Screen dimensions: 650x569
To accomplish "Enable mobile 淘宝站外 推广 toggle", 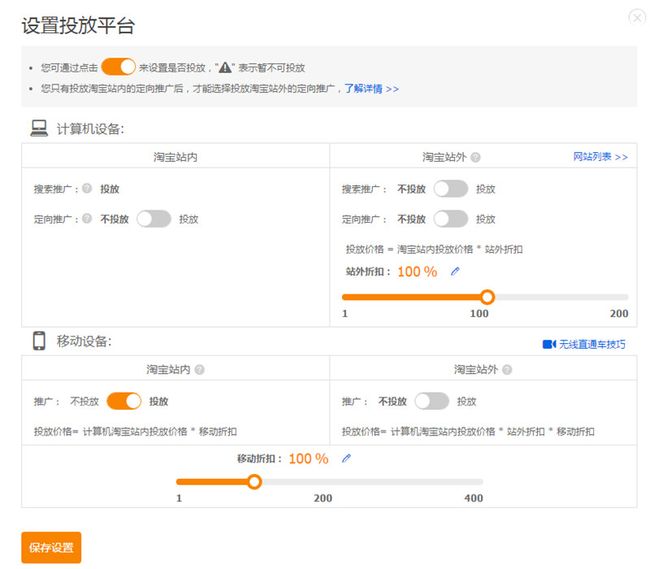I will tap(432, 401).
